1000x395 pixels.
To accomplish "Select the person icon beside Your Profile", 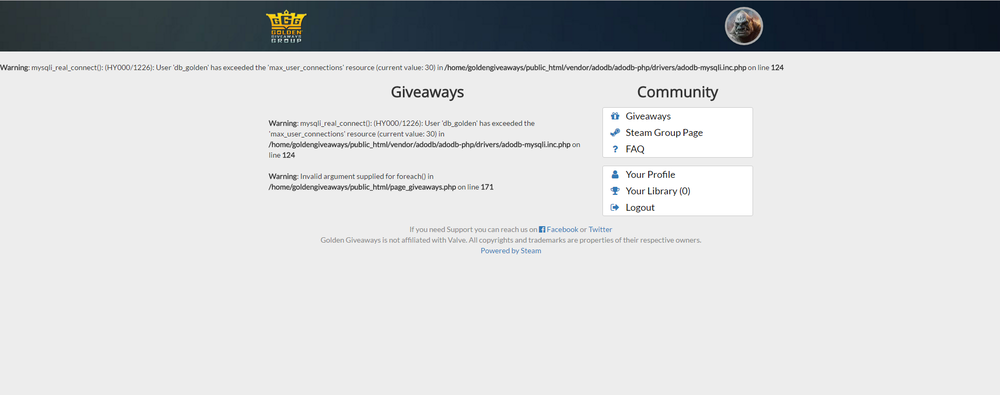I will pos(615,174).
